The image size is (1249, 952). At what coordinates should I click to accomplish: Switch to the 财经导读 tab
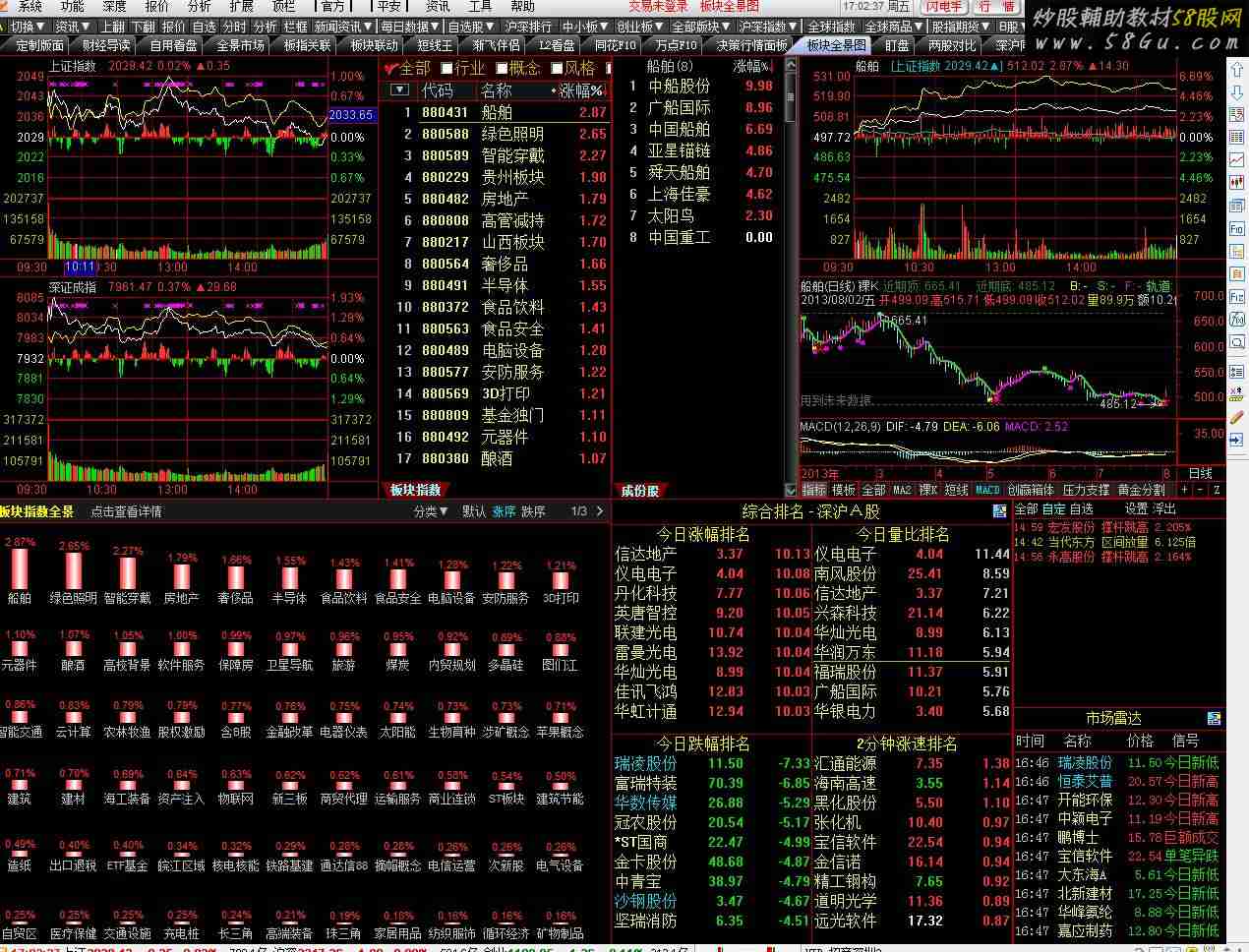tap(106, 45)
